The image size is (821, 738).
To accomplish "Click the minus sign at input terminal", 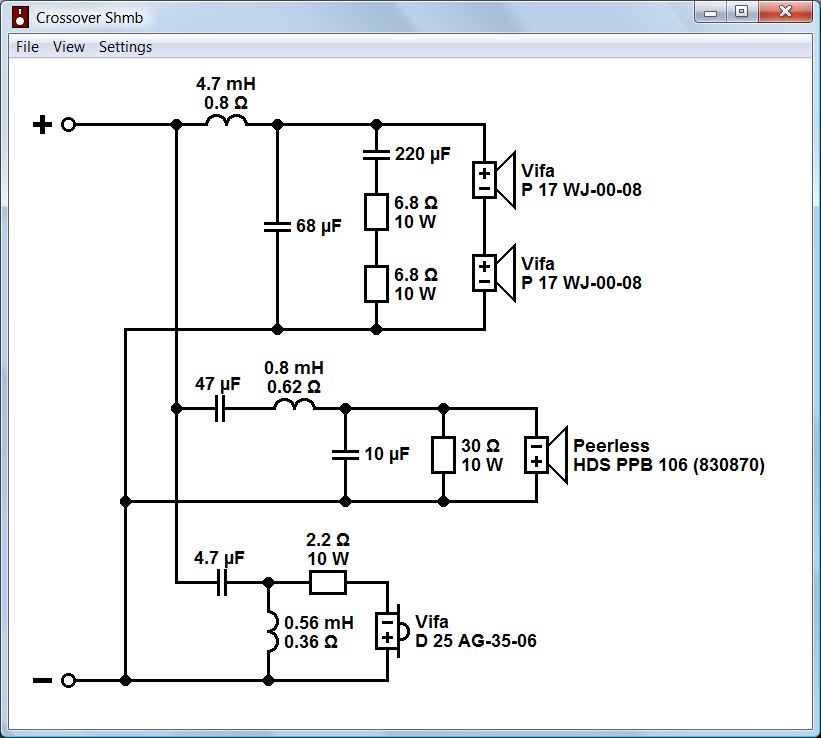I will click(42, 680).
